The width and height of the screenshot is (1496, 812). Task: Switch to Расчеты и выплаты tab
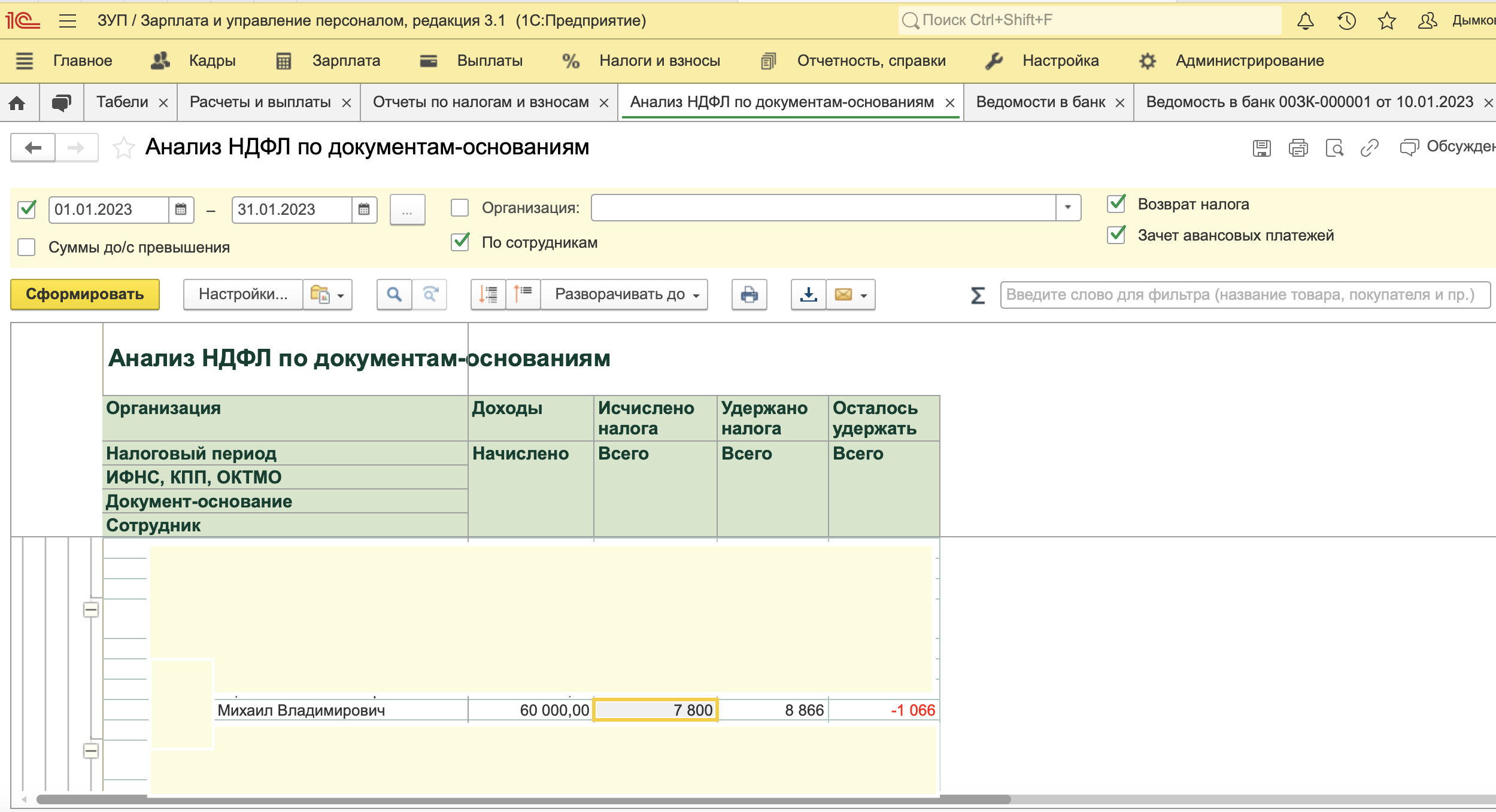[260, 102]
